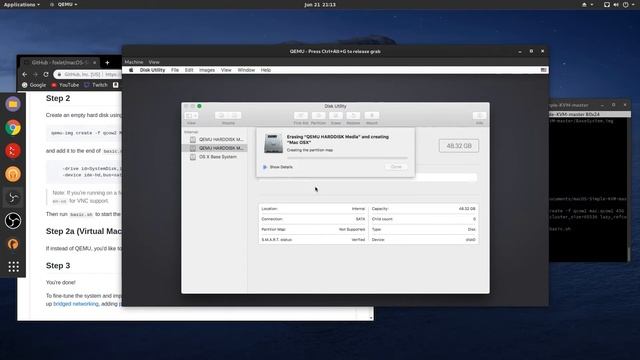
Task: Click the erase progress bar
Action: [347, 157]
